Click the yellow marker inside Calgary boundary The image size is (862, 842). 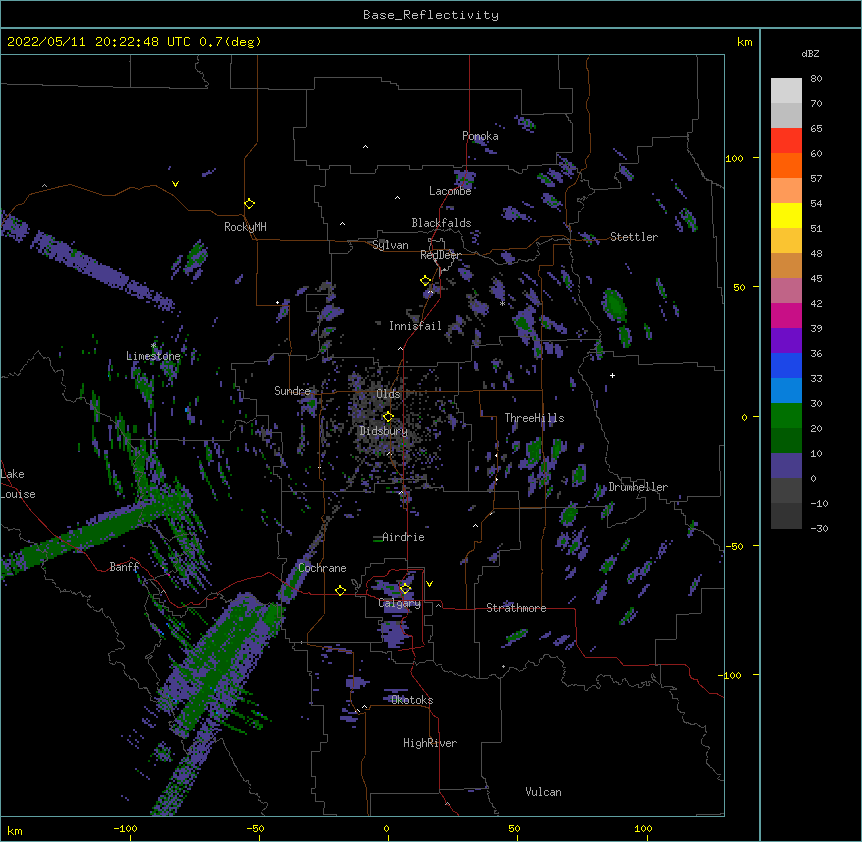click(x=405, y=589)
